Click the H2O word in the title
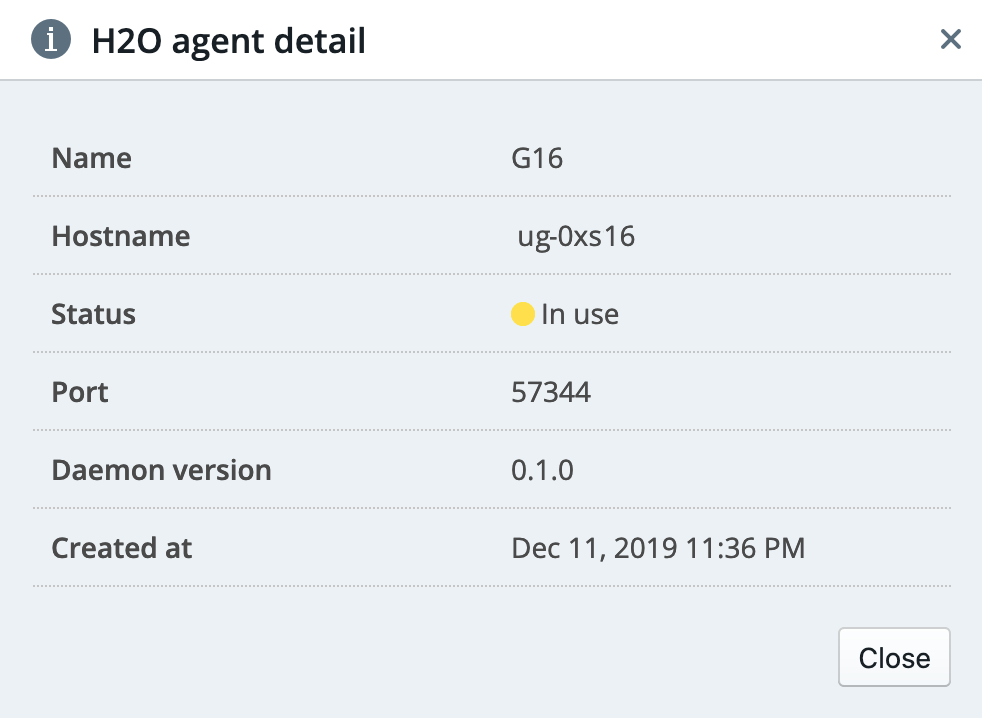Viewport: 982px width, 718px height. [x=127, y=41]
